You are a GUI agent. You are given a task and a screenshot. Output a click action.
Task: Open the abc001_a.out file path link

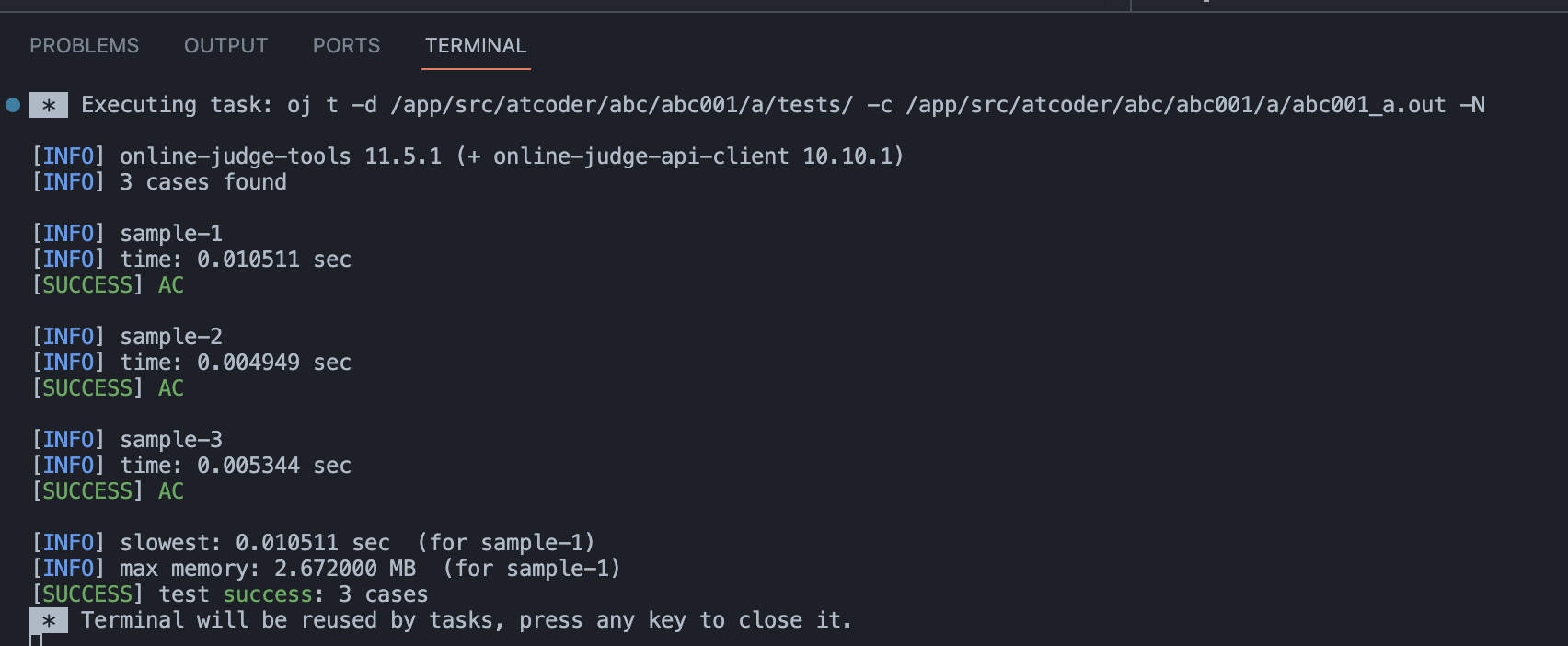1176,105
